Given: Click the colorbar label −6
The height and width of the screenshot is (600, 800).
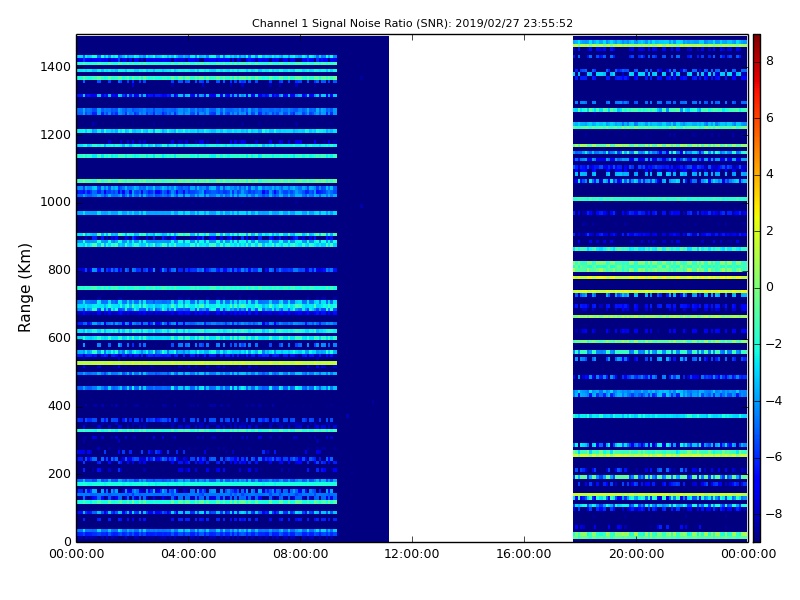Looking at the screenshot, I should [774, 457].
